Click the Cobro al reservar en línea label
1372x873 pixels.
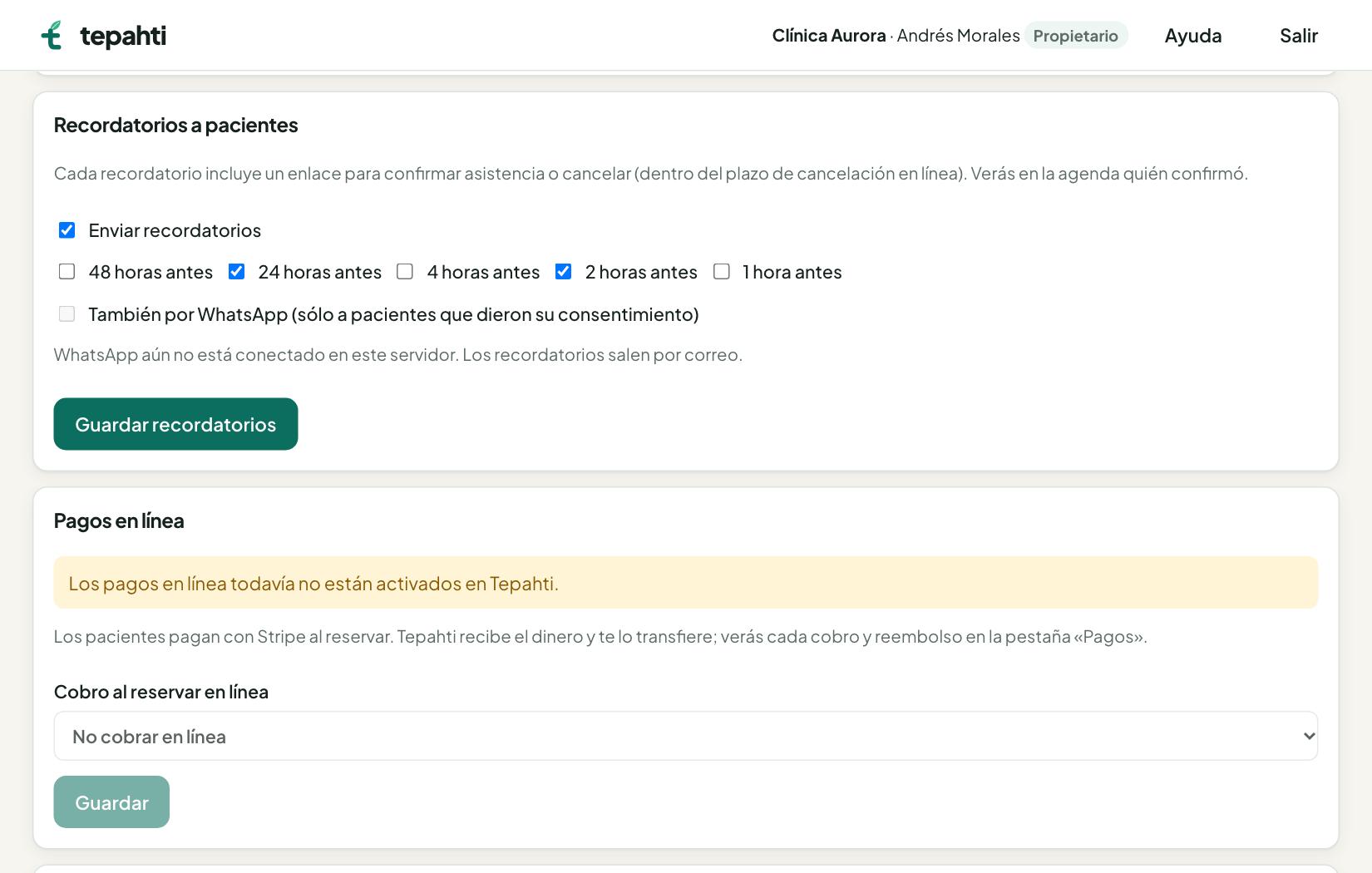click(160, 692)
